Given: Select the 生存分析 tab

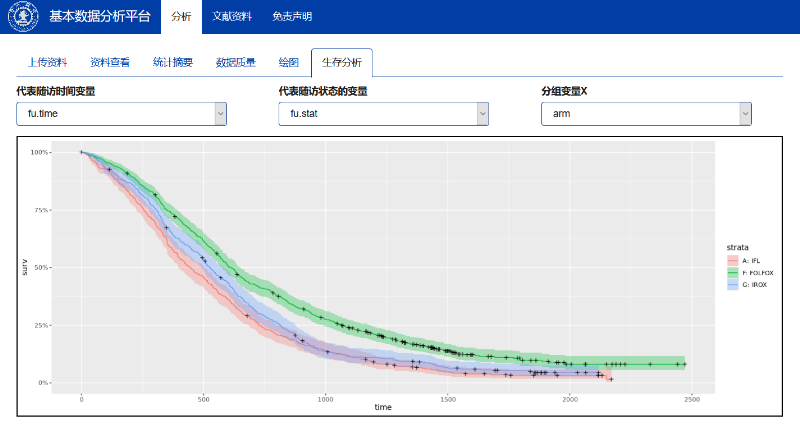Looking at the screenshot, I should point(342,62).
